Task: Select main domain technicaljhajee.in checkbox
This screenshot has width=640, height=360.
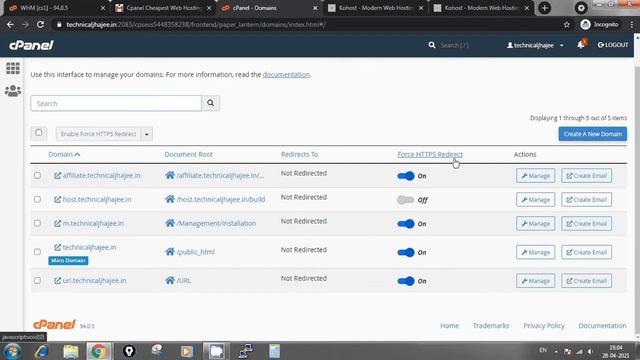Action: coord(37,251)
